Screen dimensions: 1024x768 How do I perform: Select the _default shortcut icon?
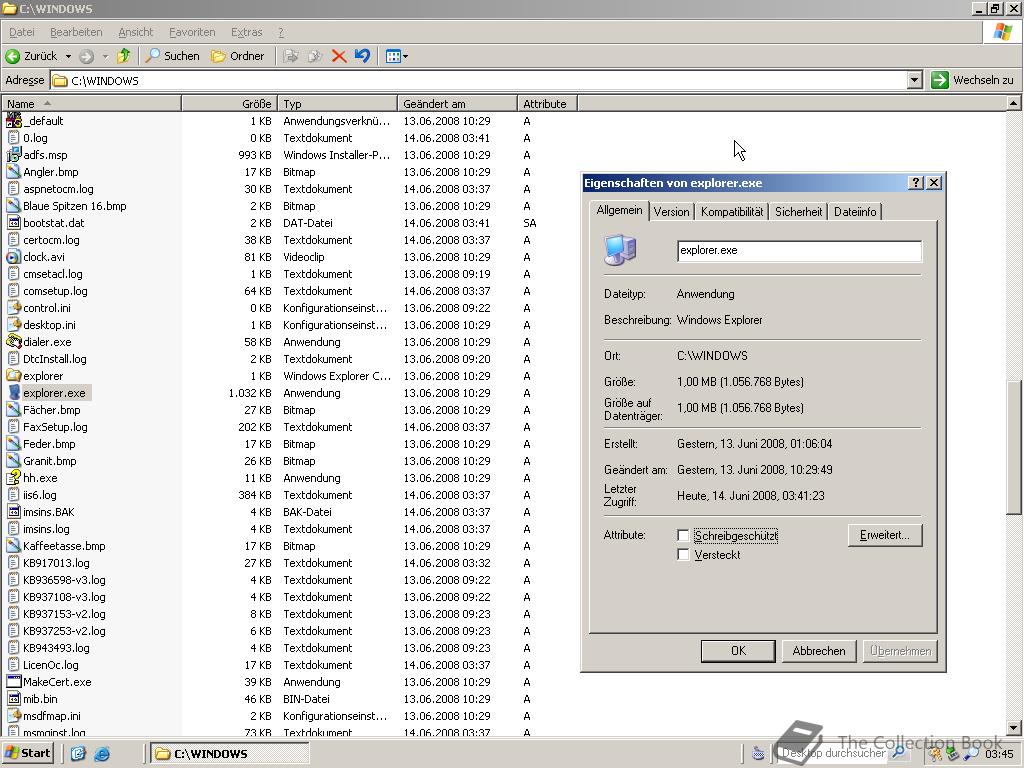(14, 121)
